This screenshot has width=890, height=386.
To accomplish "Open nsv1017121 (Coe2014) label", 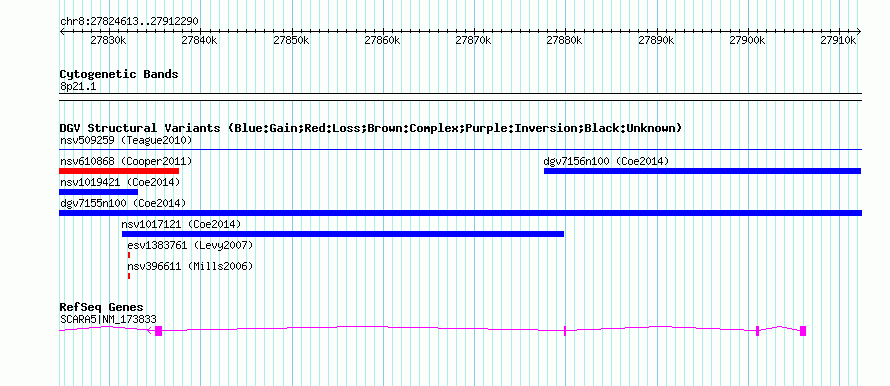I will [182, 224].
